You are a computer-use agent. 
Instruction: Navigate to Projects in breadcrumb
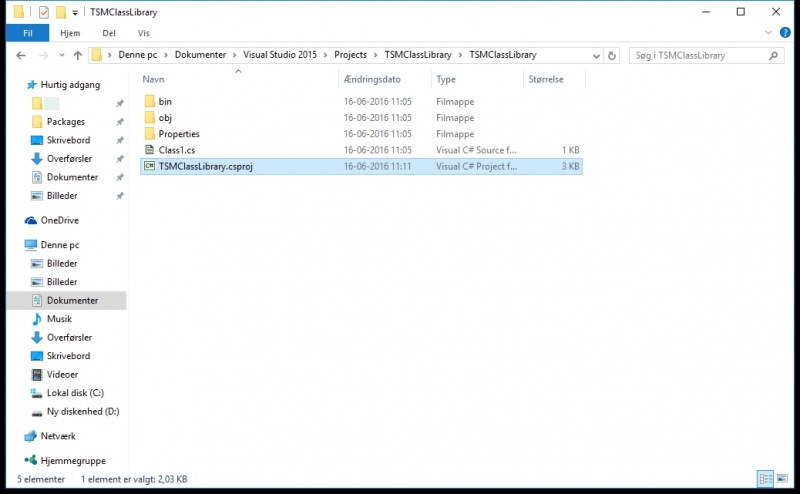pos(350,55)
